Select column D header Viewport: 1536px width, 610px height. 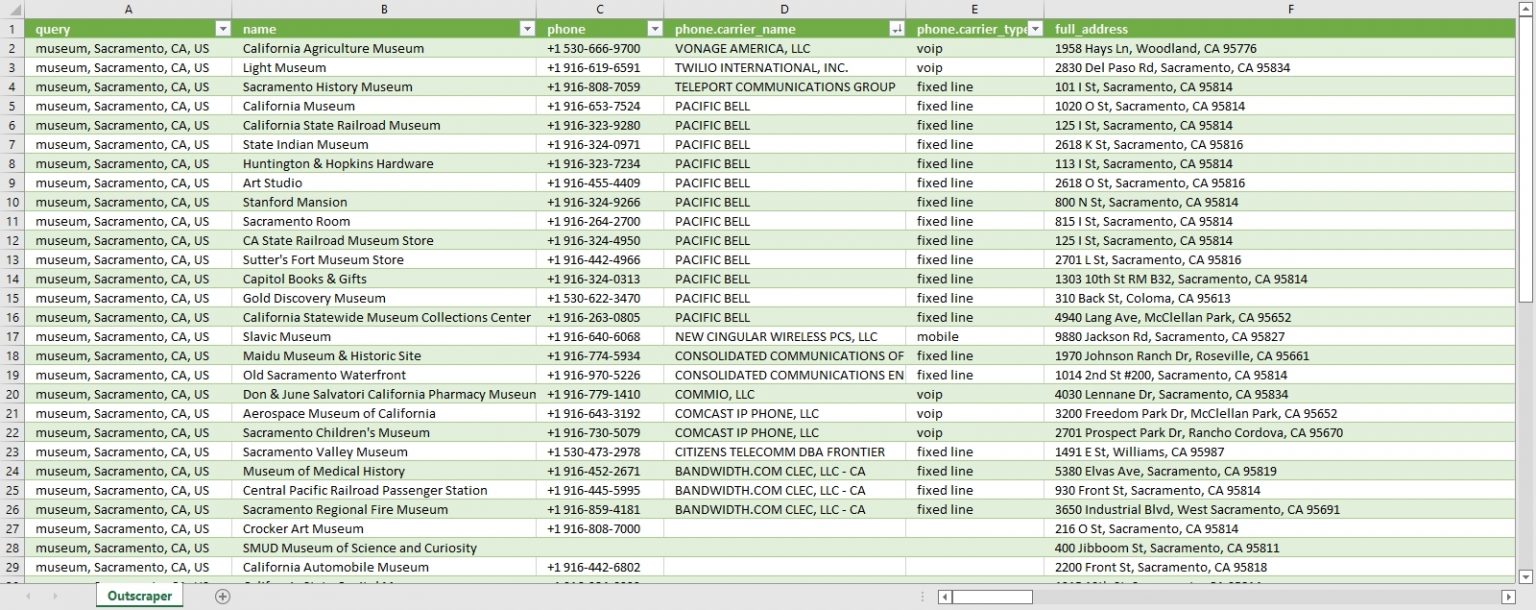784,9
